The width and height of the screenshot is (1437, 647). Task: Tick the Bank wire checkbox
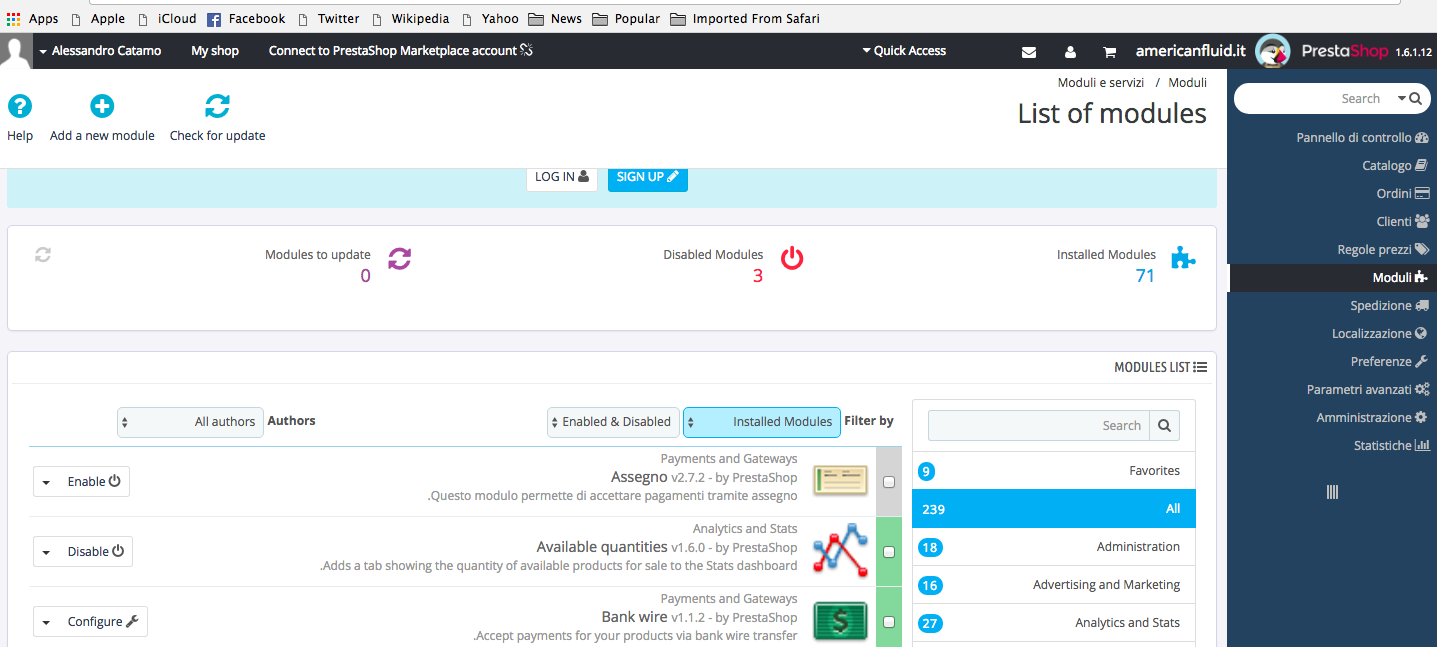coord(889,622)
